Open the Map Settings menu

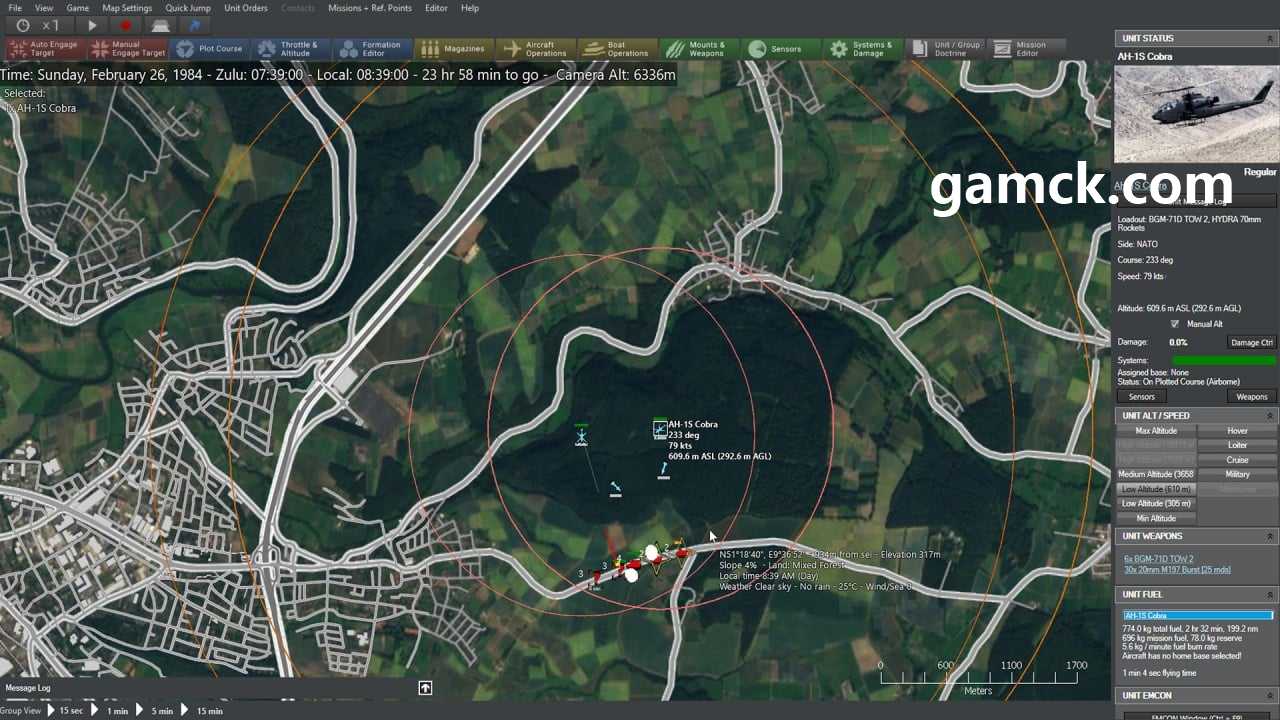pyautogui.click(x=127, y=8)
